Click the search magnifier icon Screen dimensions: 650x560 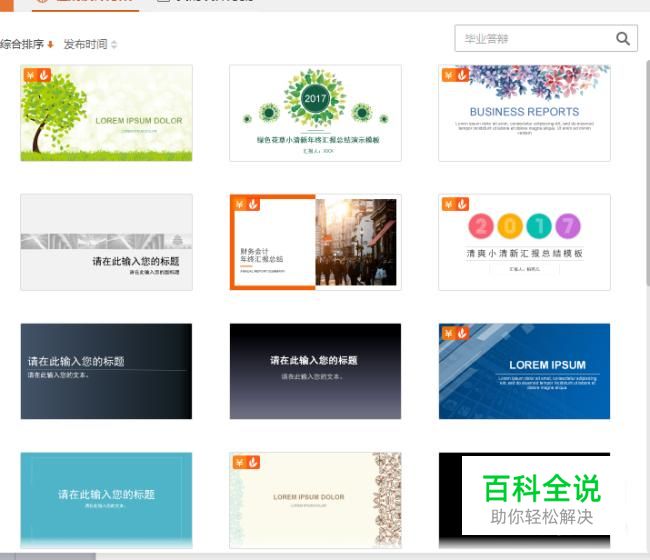pyautogui.click(x=623, y=39)
